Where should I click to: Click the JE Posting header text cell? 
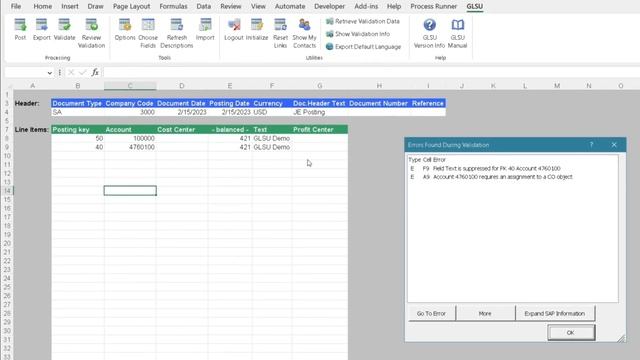click(320, 112)
